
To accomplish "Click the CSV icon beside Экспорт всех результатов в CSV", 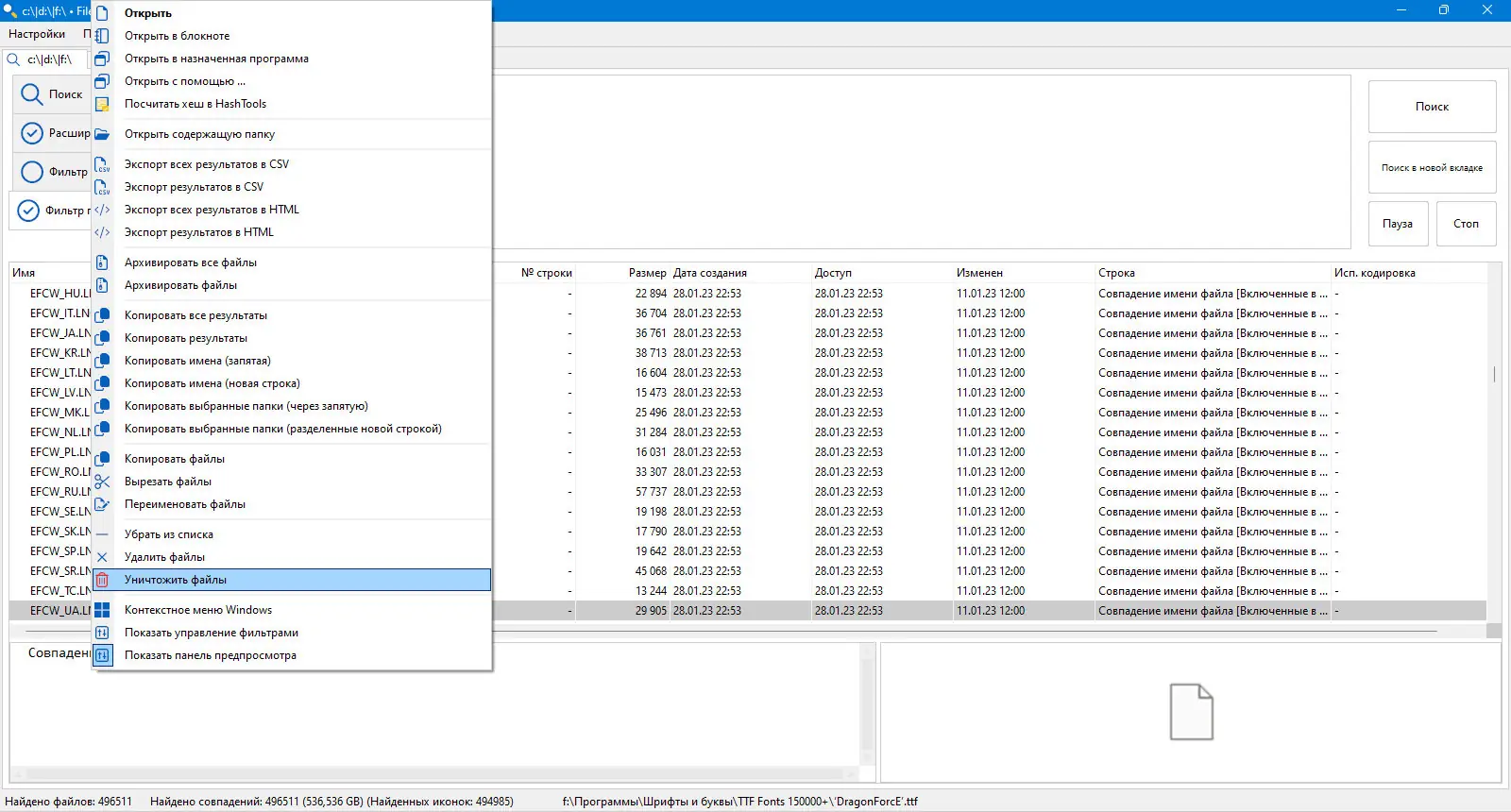I will [102, 164].
